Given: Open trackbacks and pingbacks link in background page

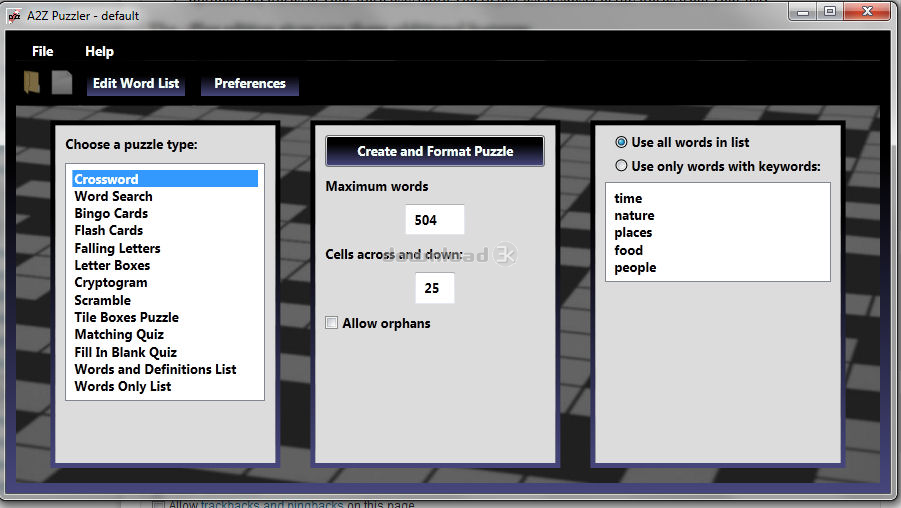Looking at the screenshot, I should click(272, 504).
